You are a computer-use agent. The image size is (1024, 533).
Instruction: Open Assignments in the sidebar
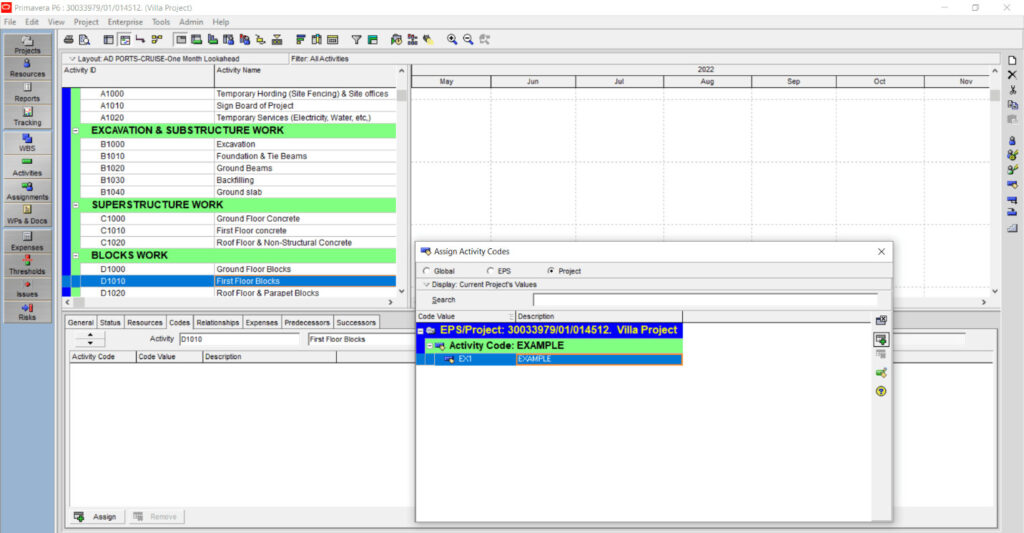tap(27, 191)
